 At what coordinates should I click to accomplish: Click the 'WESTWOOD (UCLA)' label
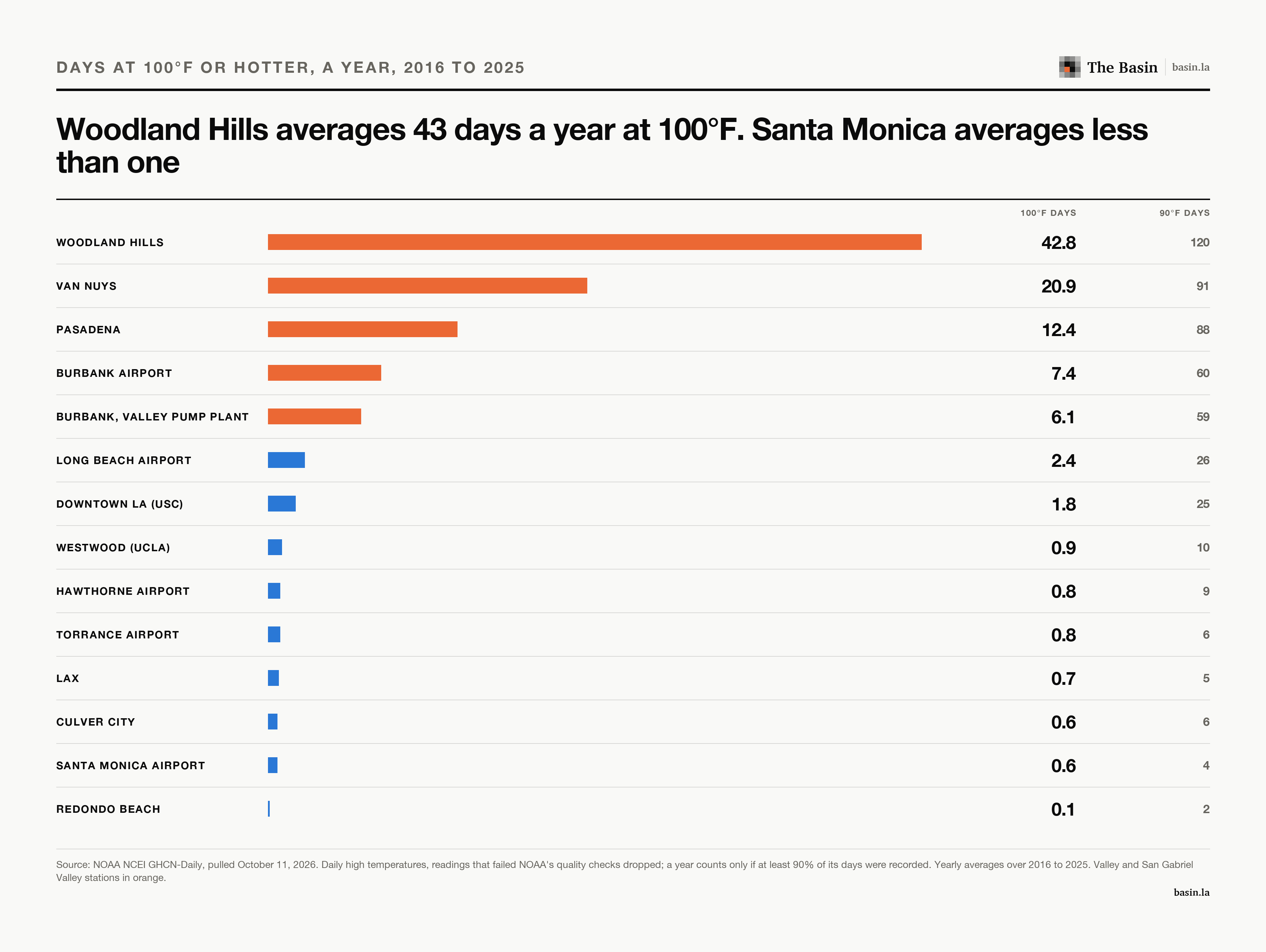(x=113, y=547)
